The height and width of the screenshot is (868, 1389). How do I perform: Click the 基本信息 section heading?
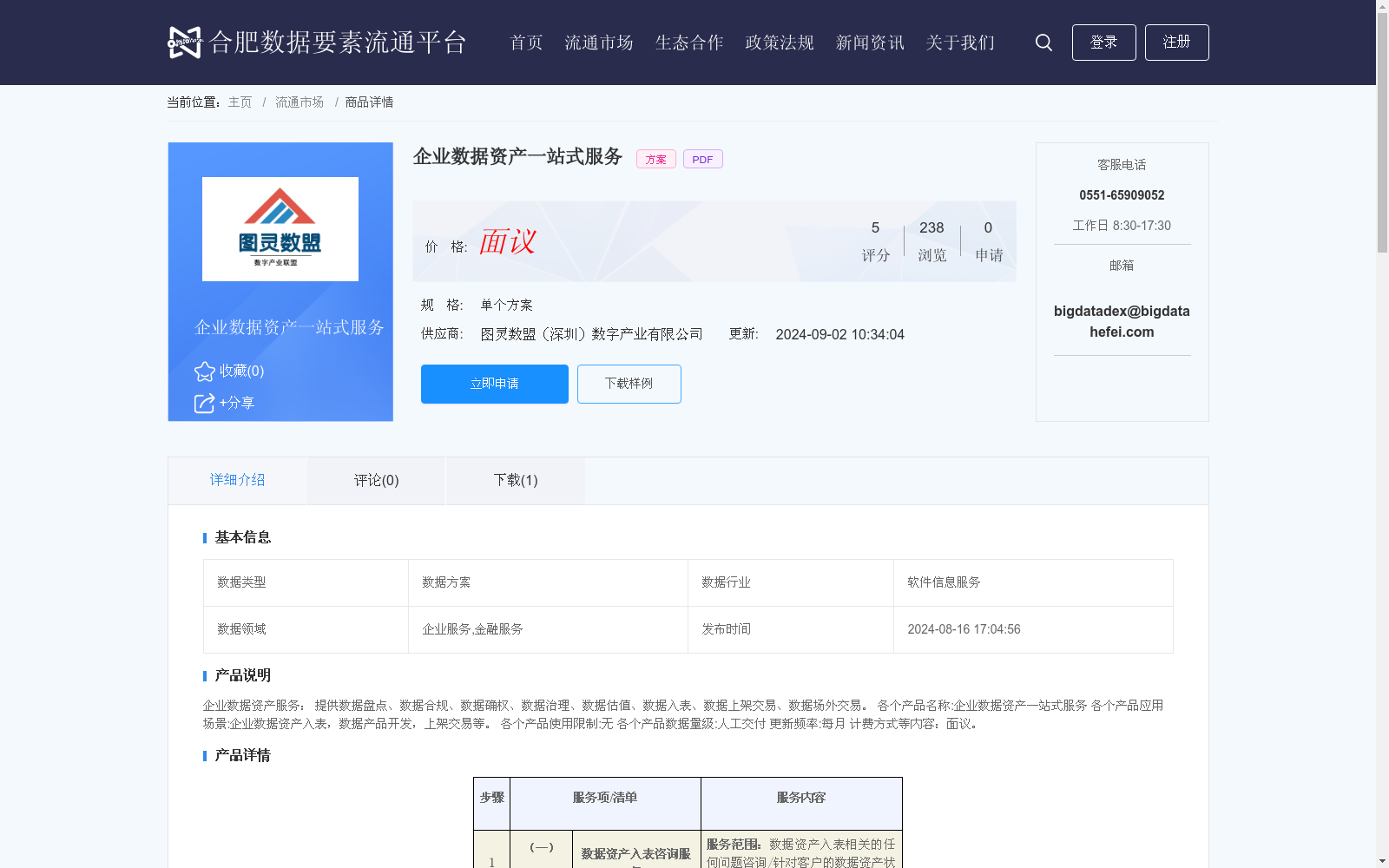(243, 537)
